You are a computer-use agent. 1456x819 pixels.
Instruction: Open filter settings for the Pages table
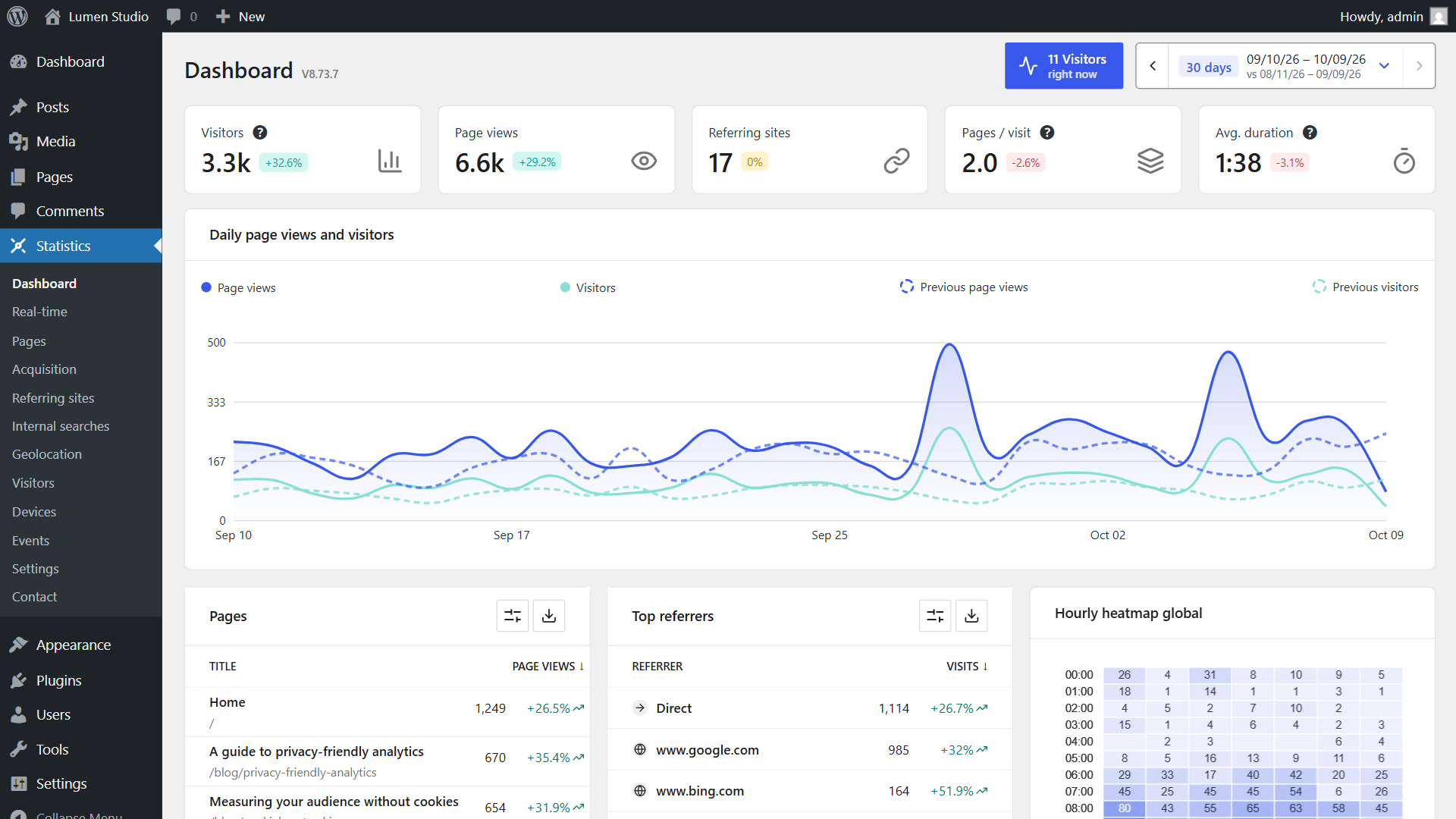[513, 616]
